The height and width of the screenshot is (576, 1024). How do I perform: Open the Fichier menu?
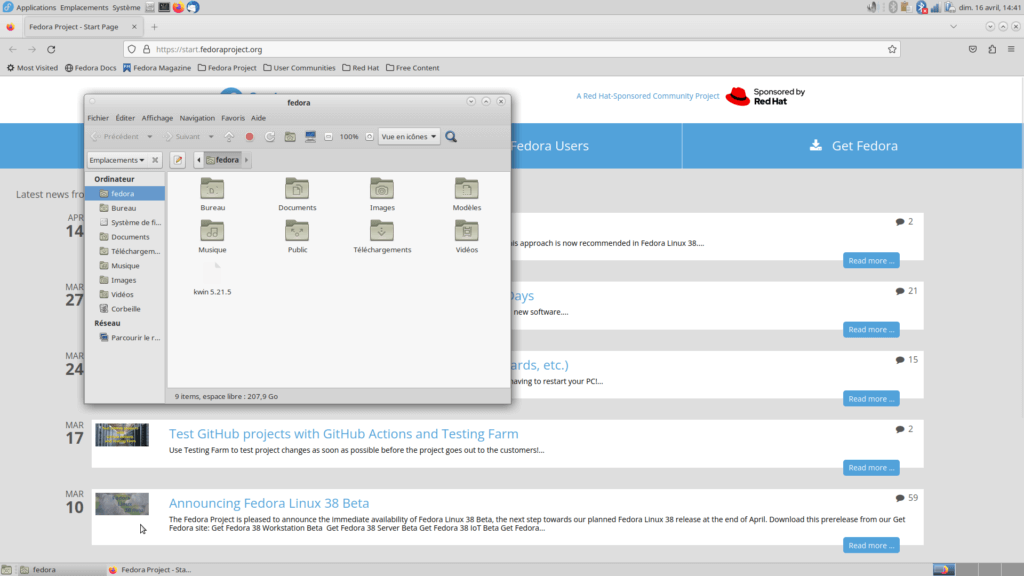point(98,118)
